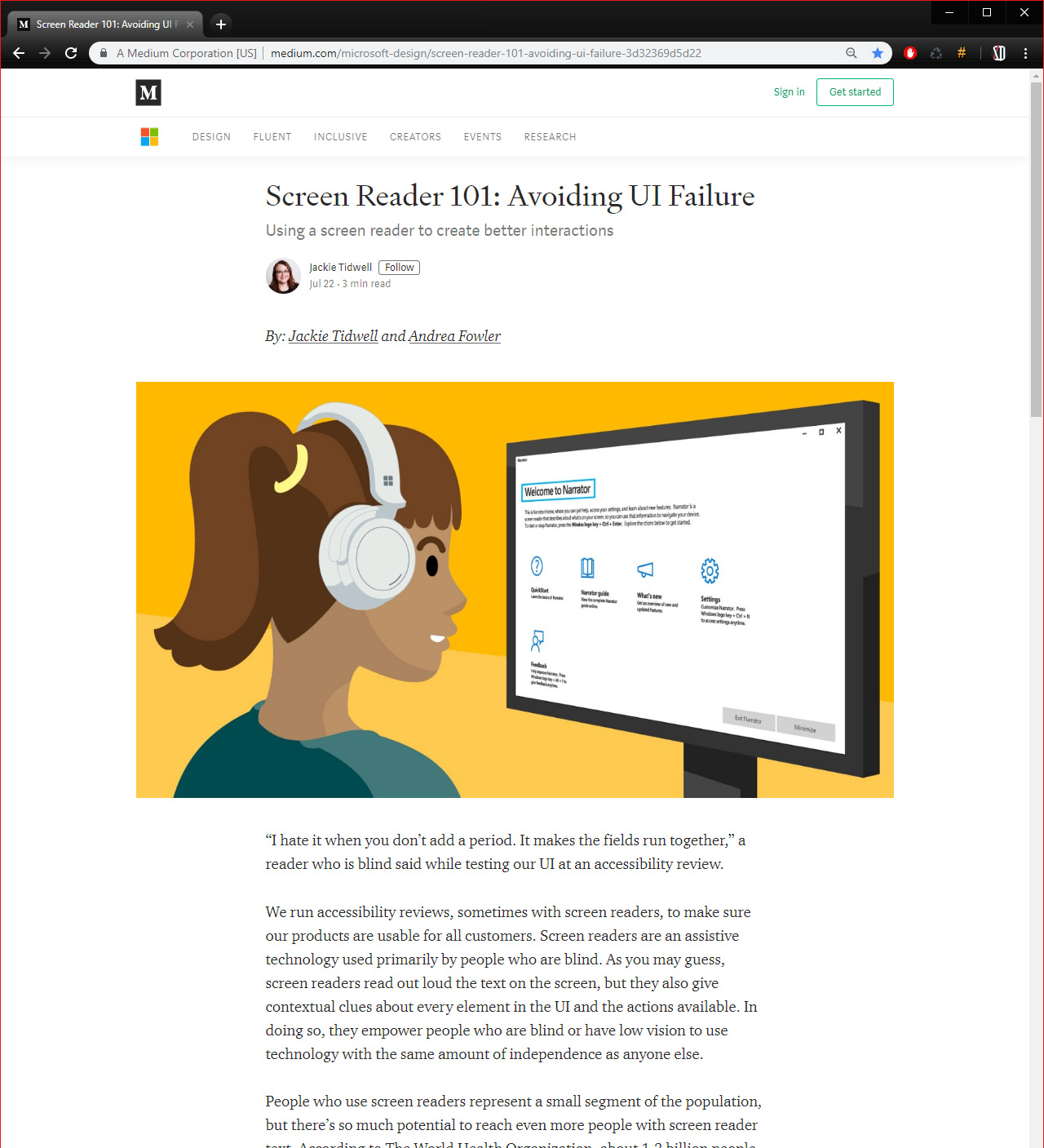This screenshot has width=1044, height=1148.
Task: Open the RESEARCH section
Action: point(550,137)
